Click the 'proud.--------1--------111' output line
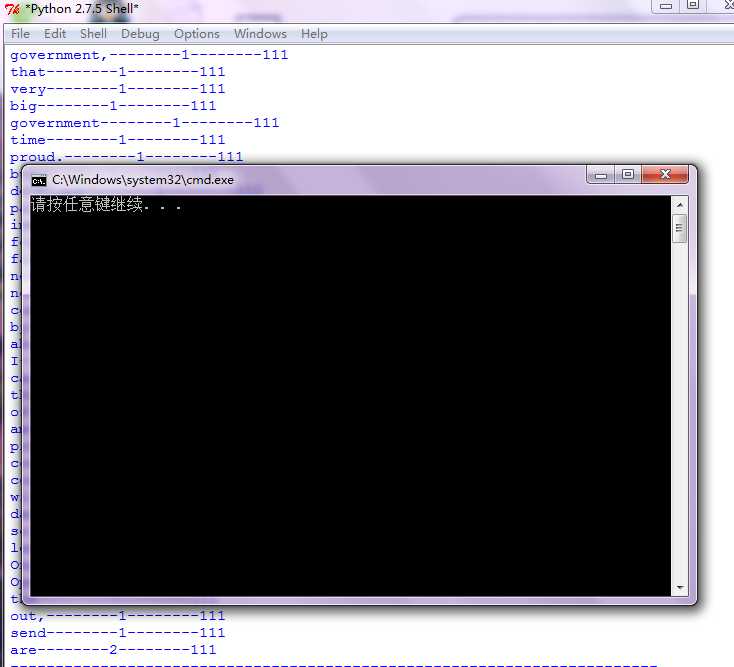This screenshot has height=667, width=734. coord(126,157)
